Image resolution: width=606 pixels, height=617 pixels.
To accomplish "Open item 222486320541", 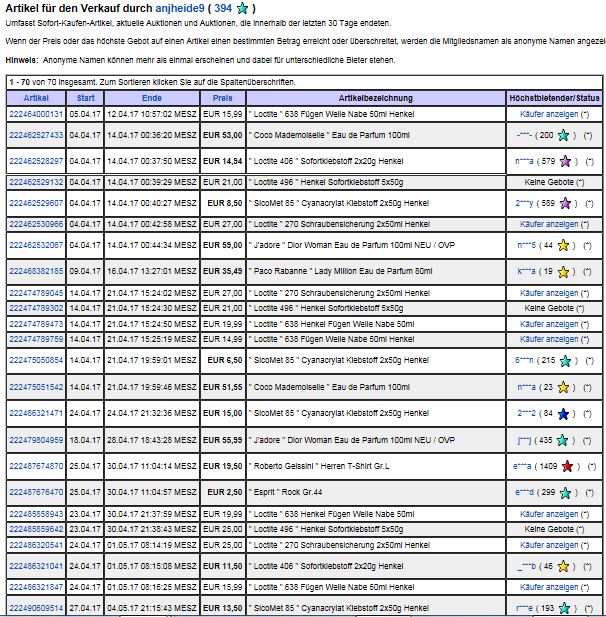I will click(36, 545).
